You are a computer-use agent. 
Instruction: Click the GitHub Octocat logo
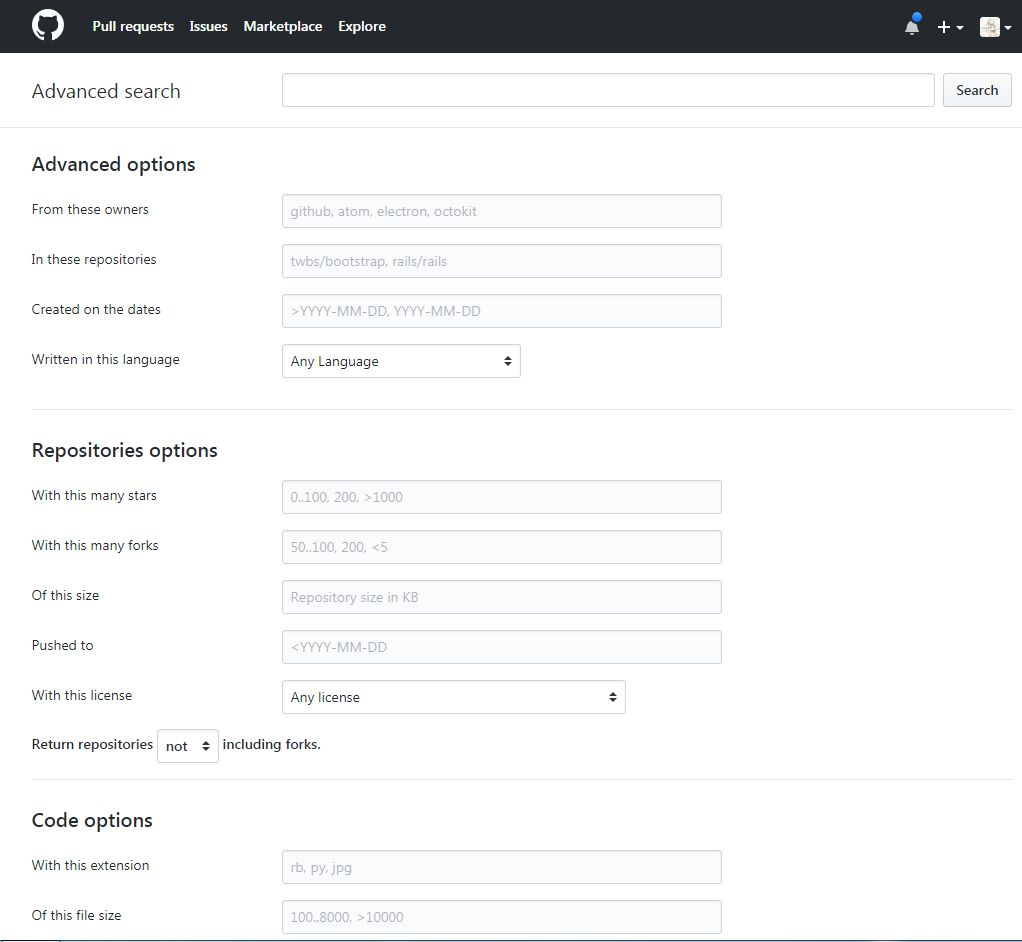(48, 26)
